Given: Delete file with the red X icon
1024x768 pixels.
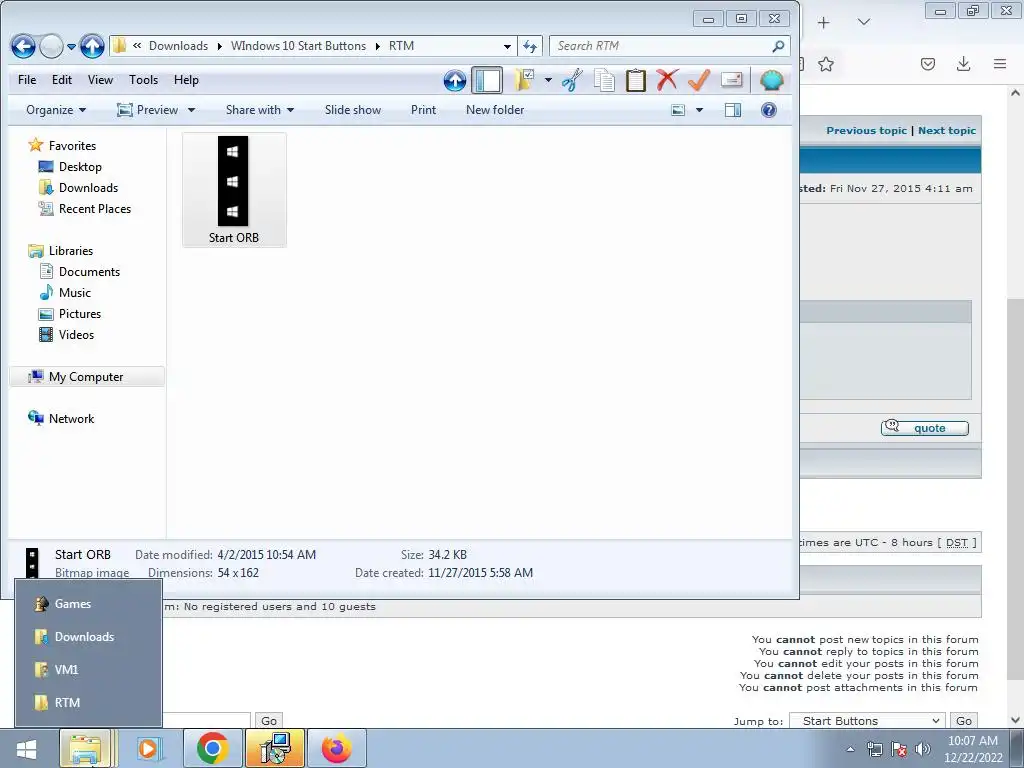Looking at the screenshot, I should click(667, 80).
